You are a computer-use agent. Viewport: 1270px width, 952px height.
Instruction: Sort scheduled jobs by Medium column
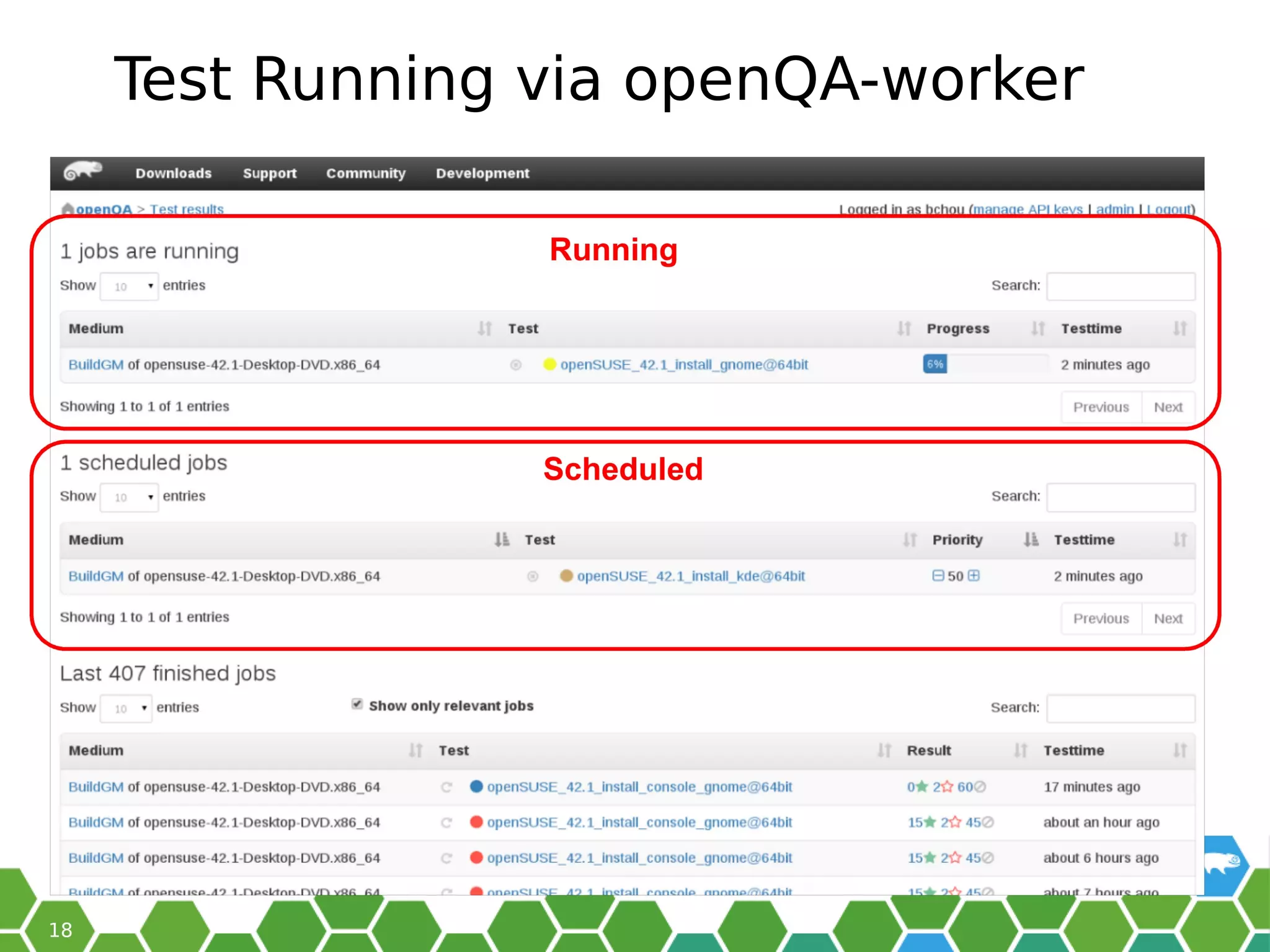point(502,540)
